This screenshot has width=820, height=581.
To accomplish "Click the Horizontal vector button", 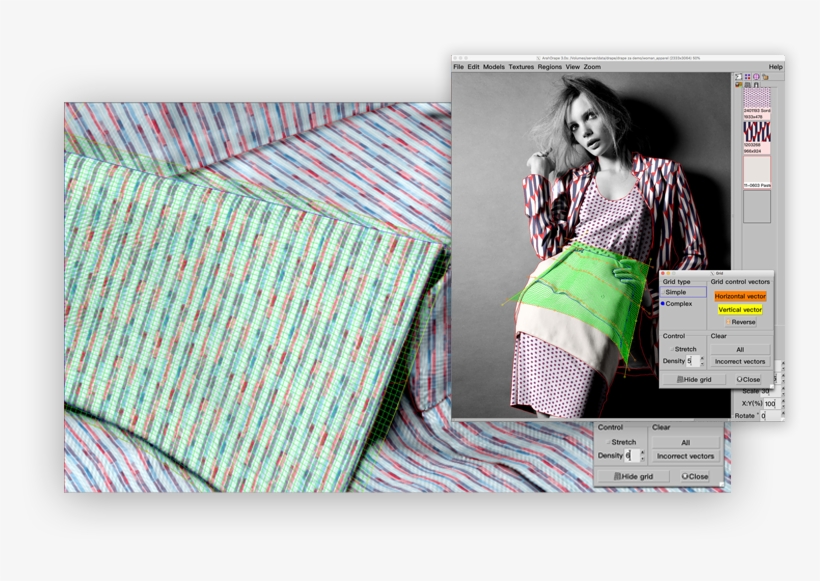I will point(740,296).
